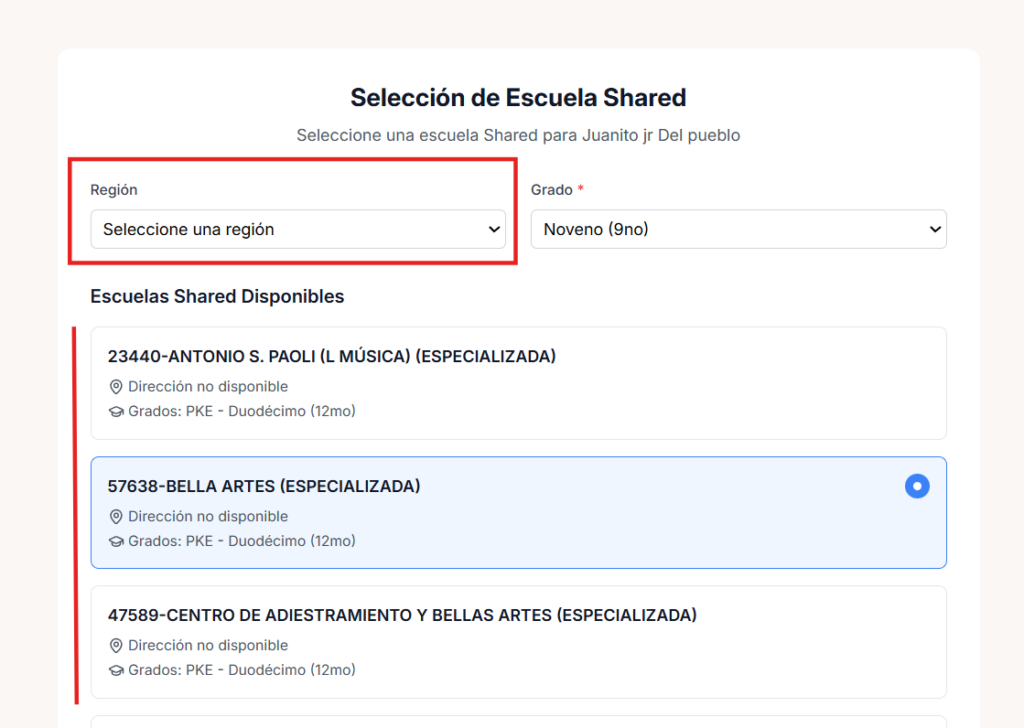Pick 47589-Centro de Adiestramiento y Bellas Artes title
Screen dimensions: 1024x728
click(402, 615)
